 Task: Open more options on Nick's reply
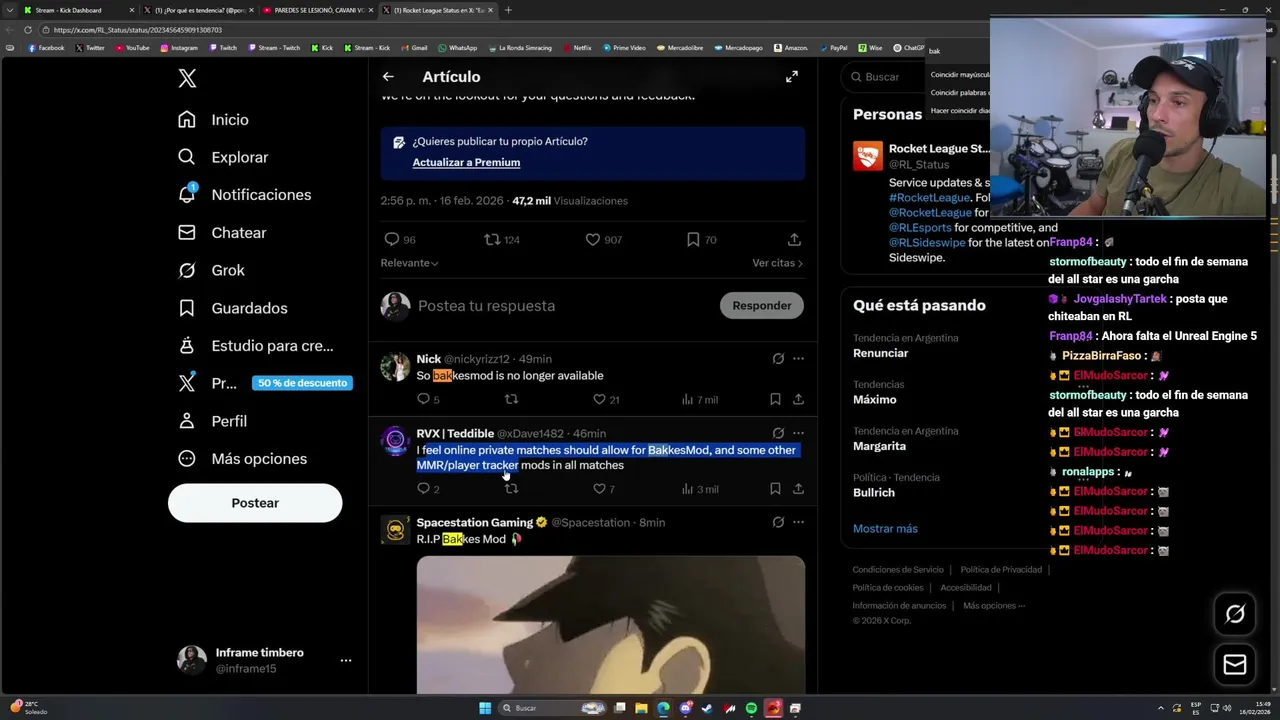click(x=798, y=359)
